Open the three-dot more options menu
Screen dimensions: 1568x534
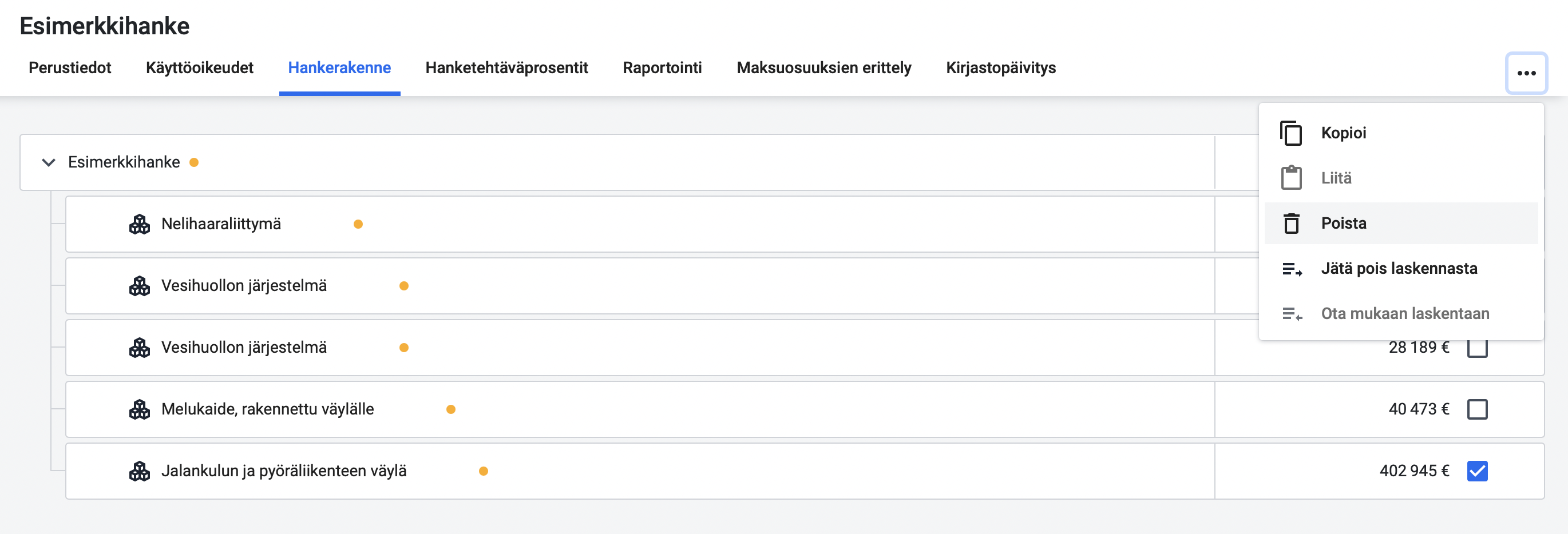1526,73
